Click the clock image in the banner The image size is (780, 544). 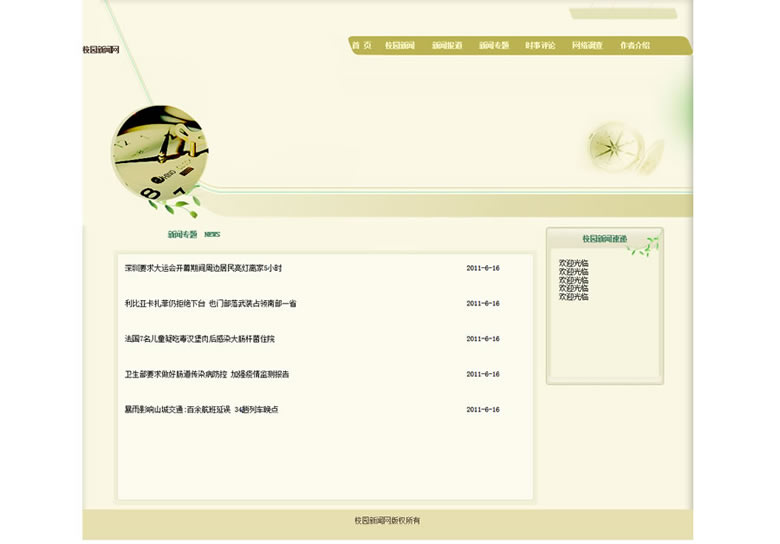[160, 153]
